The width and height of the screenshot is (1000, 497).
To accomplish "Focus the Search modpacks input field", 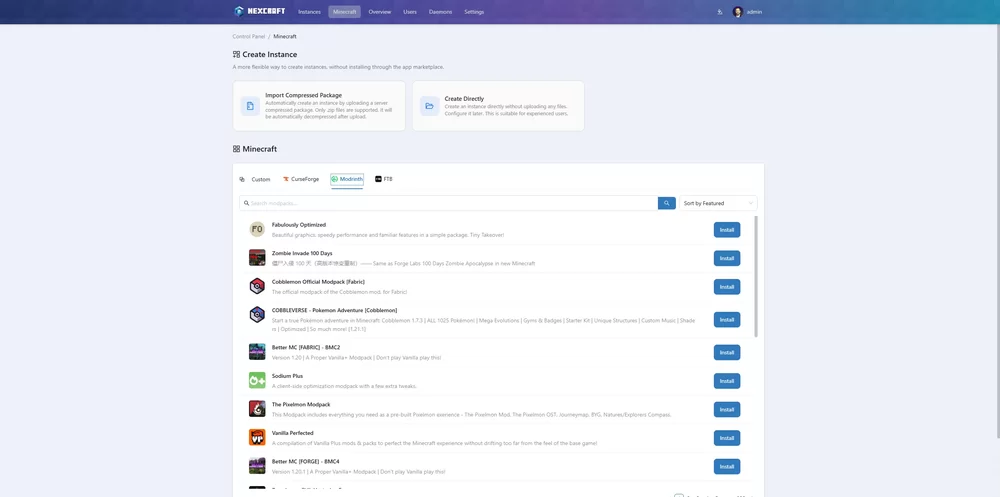I will (x=449, y=203).
